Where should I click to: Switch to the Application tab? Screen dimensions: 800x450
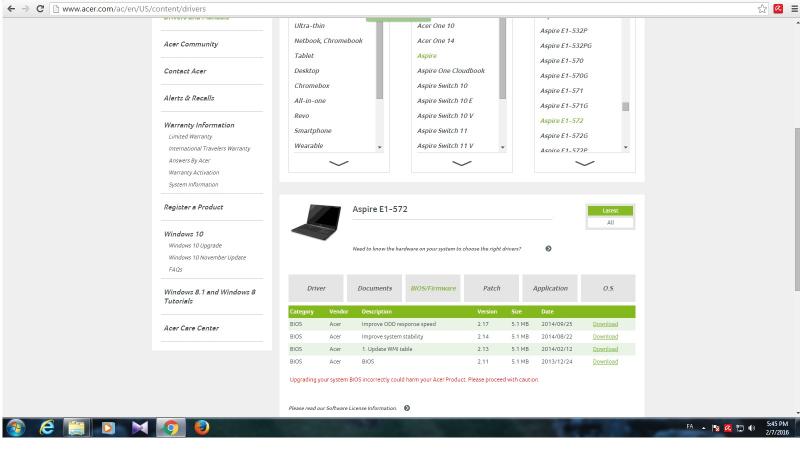pos(550,288)
